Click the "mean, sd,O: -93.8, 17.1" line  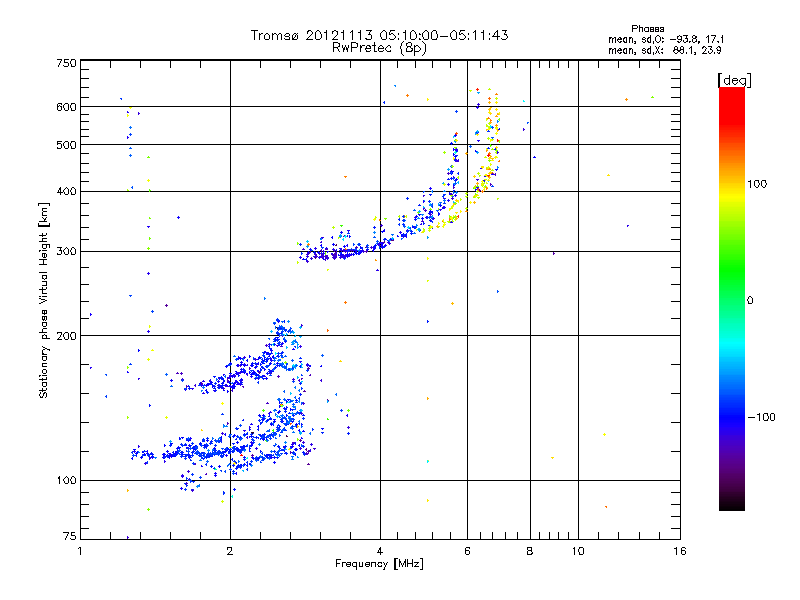[x=666, y=39]
